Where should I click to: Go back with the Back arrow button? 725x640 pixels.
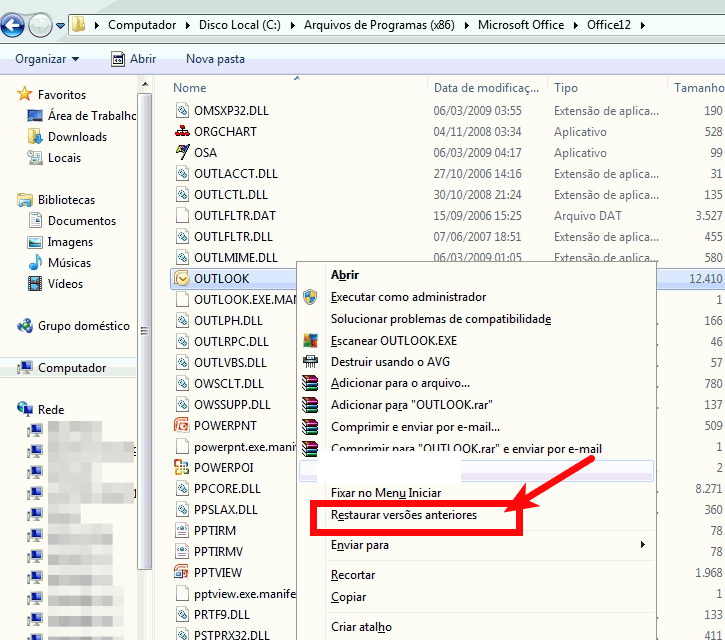12,25
